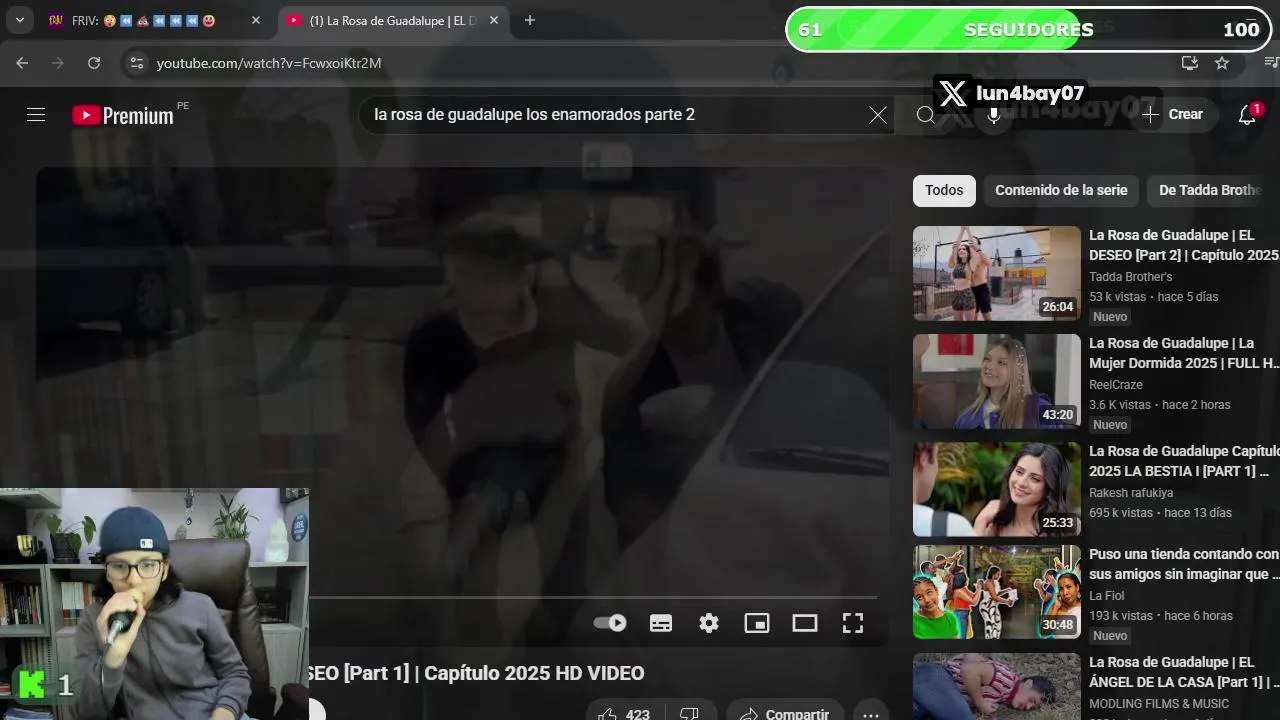Close the La Rosa de Guadalupe tab
Screen dimensions: 1280x720
pyautogui.click(x=494, y=20)
